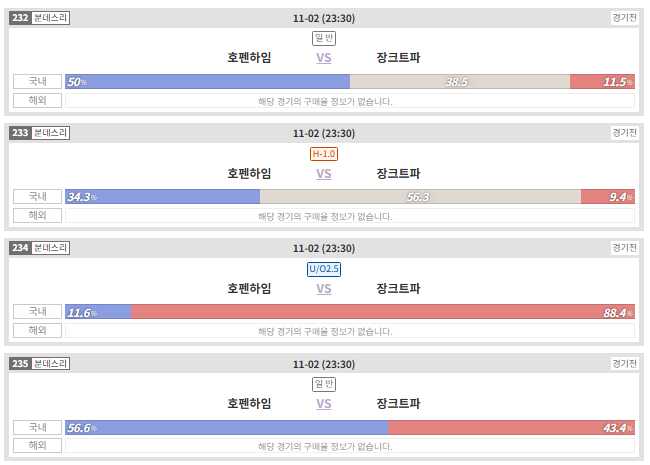Click the 50% blue bar segment
The image size is (650, 465).
point(207,82)
